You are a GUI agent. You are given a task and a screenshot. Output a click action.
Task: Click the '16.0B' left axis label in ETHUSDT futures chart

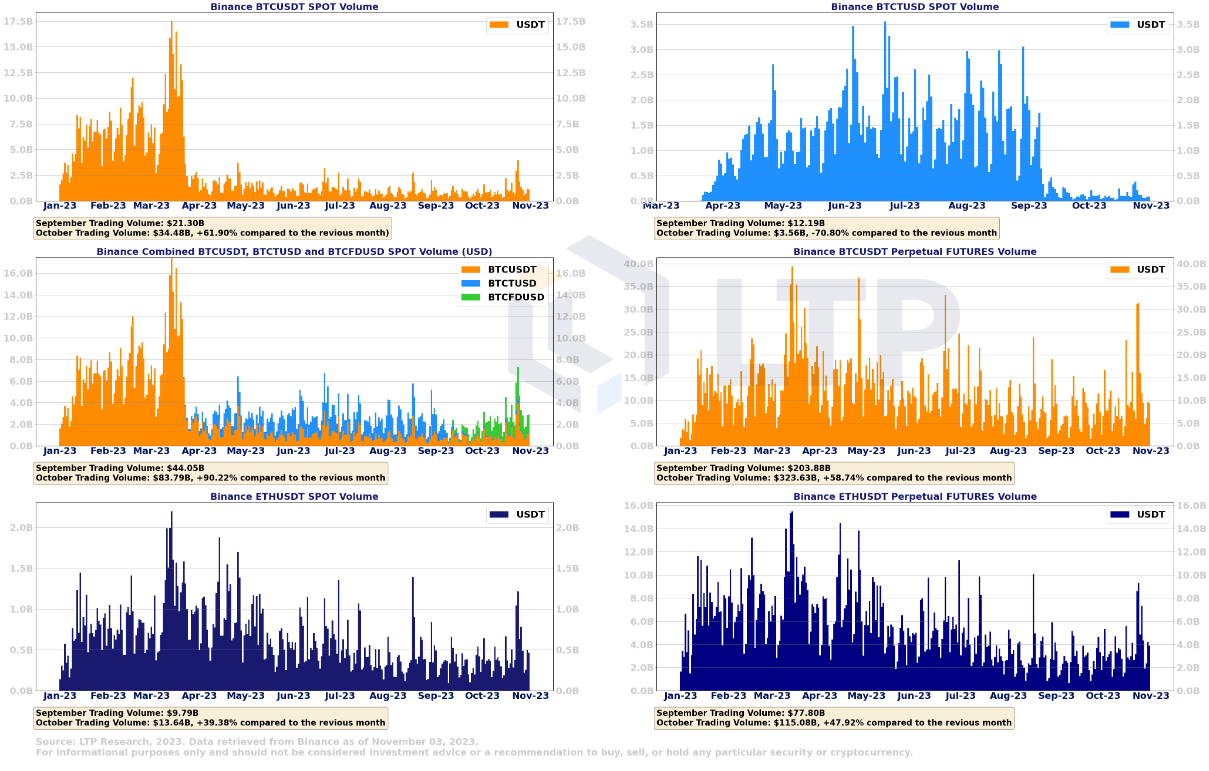(x=639, y=506)
